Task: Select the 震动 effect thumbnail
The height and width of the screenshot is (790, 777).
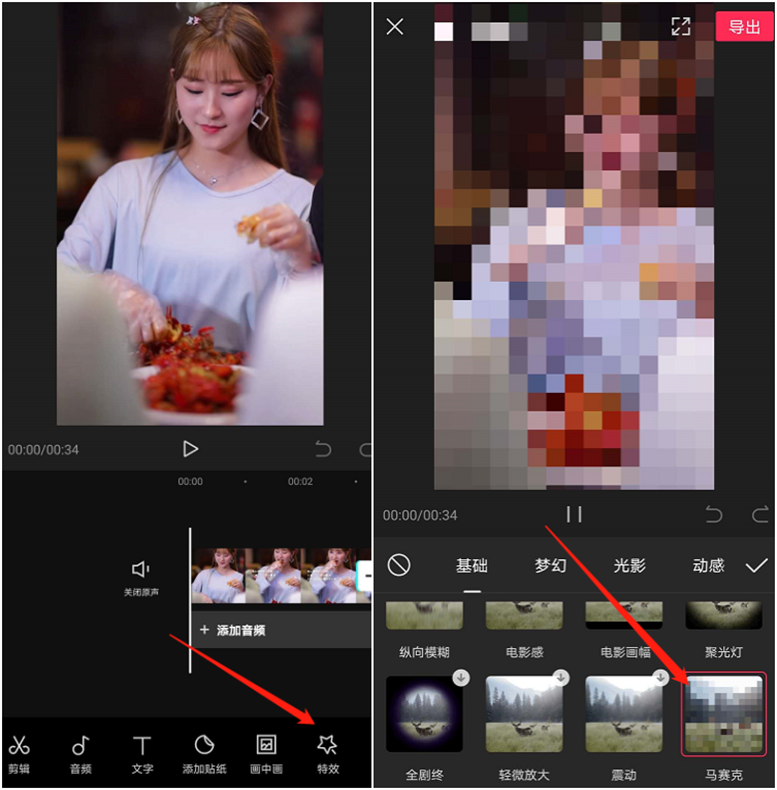Action: (624, 714)
